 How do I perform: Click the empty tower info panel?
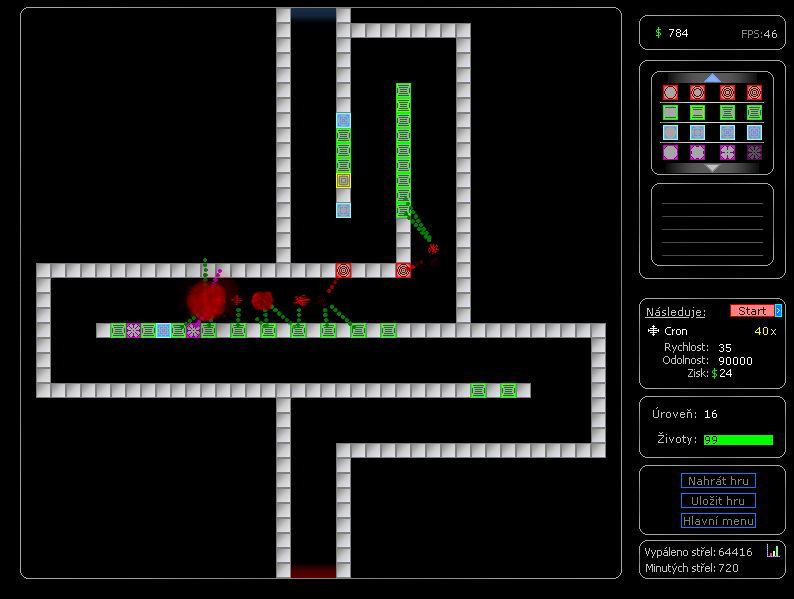[x=712, y=224]
